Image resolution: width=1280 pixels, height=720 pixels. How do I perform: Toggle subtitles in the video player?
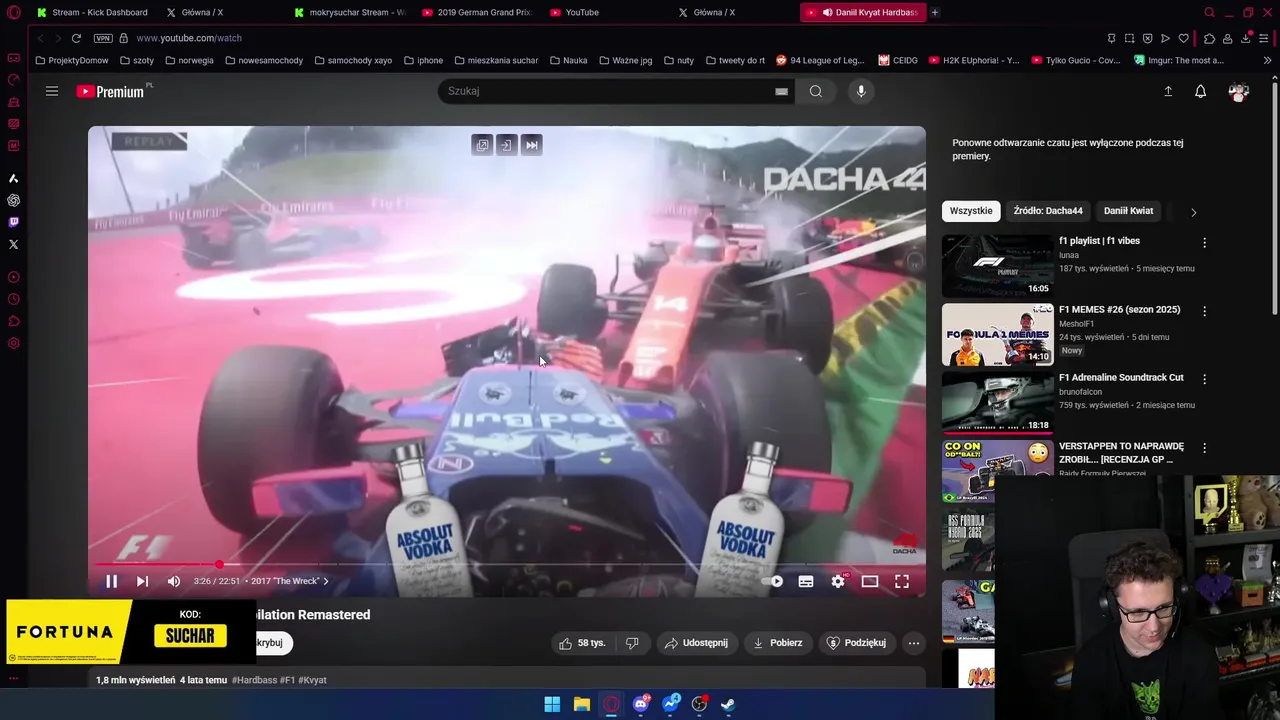[x=806, y=581]
